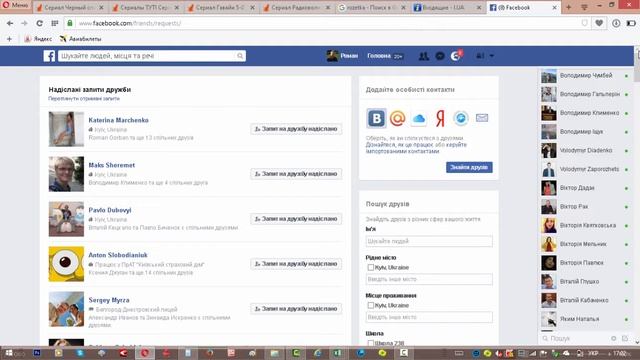The width and height of the screenshot is (640, 360).
Task: Import contacts from VK icon
Action: (x=376, y=118)
